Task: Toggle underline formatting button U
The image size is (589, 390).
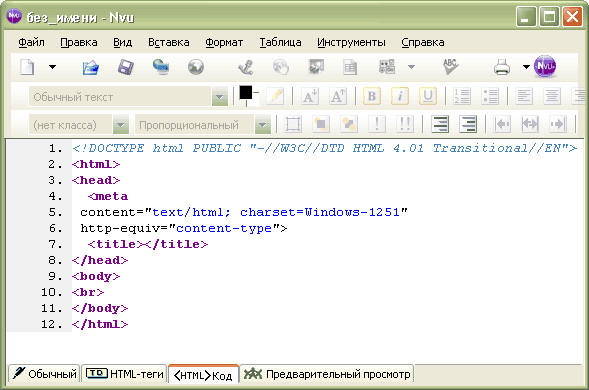Action: tap(427, 96)
